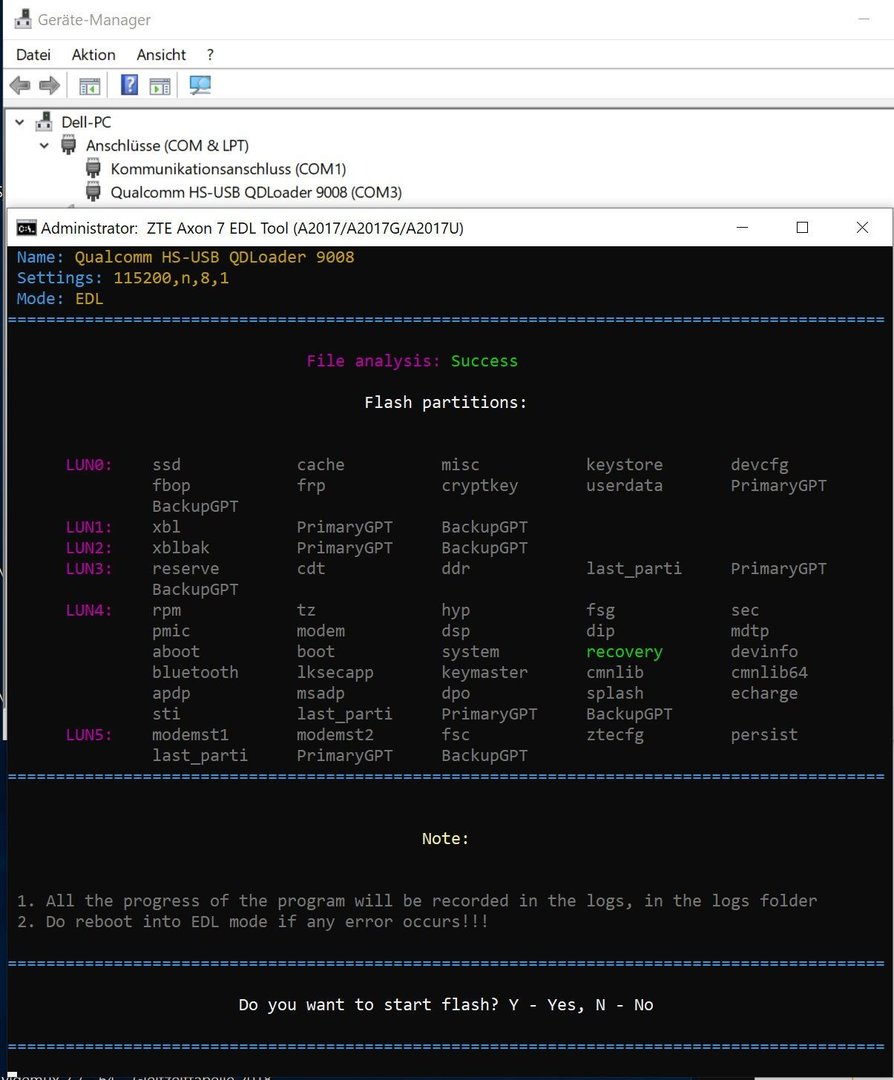
Task: Toggle the action pane toolbar icon
Action: [x=160, y=86]
